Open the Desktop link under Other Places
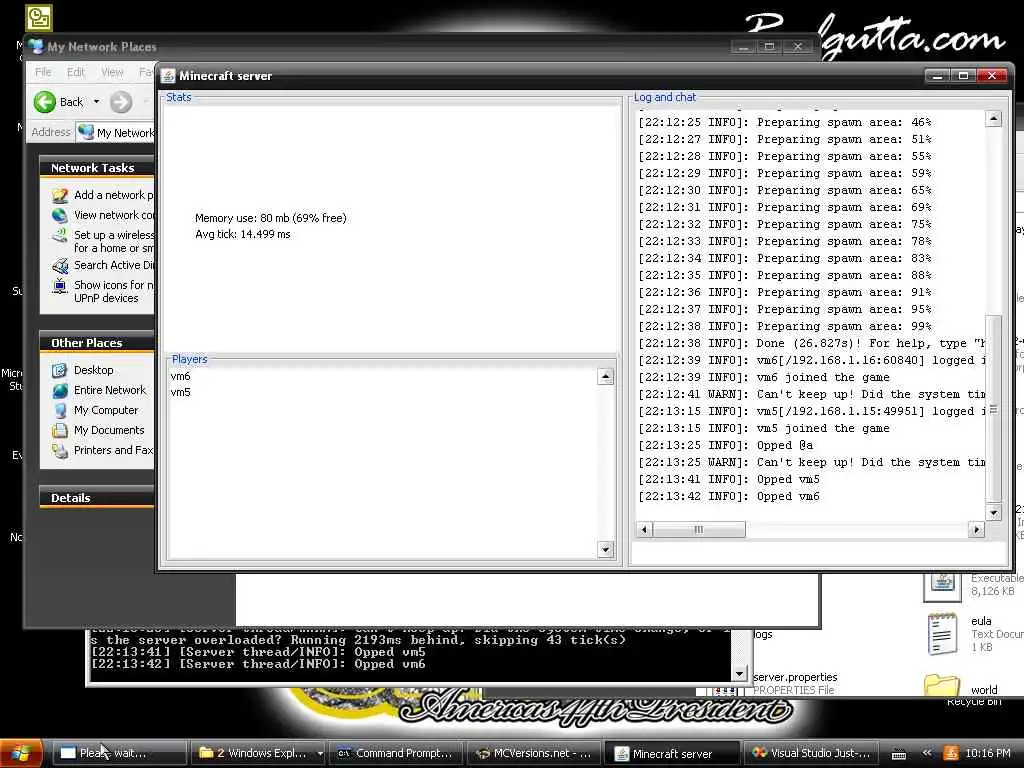This screenshot has width=1024, height=768. (93, 370)
